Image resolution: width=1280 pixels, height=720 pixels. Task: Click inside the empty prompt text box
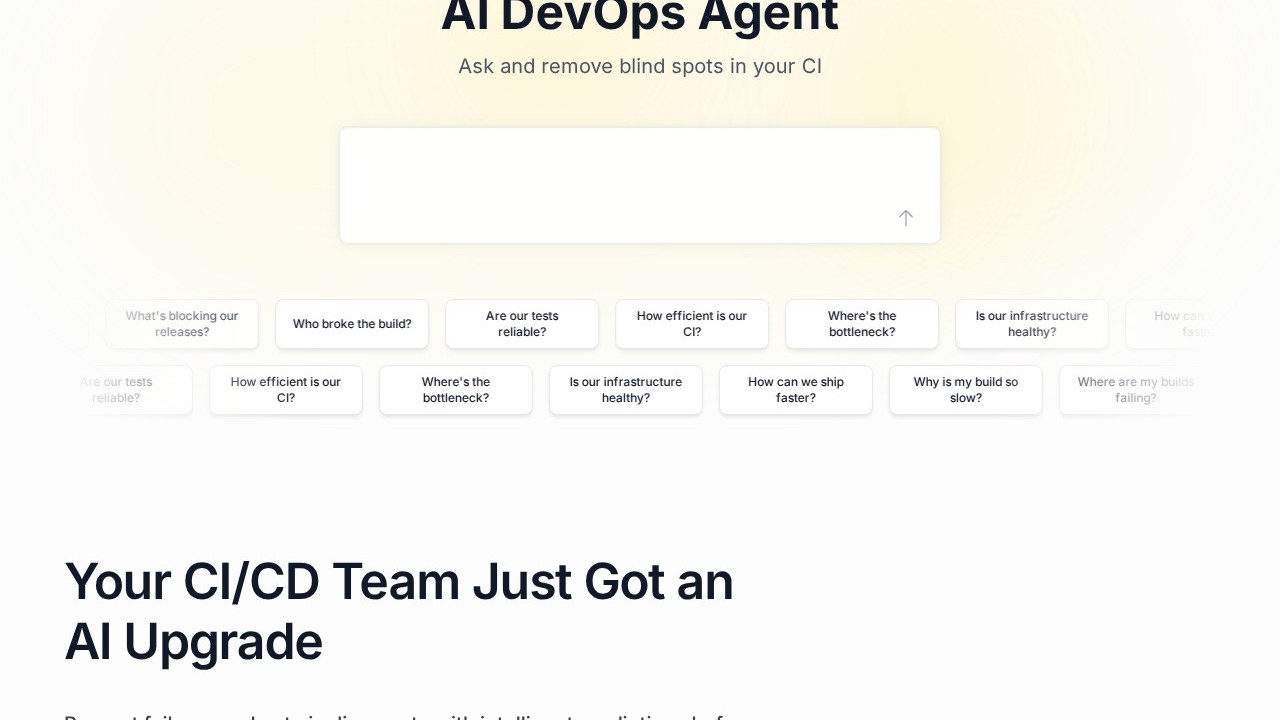620,175
